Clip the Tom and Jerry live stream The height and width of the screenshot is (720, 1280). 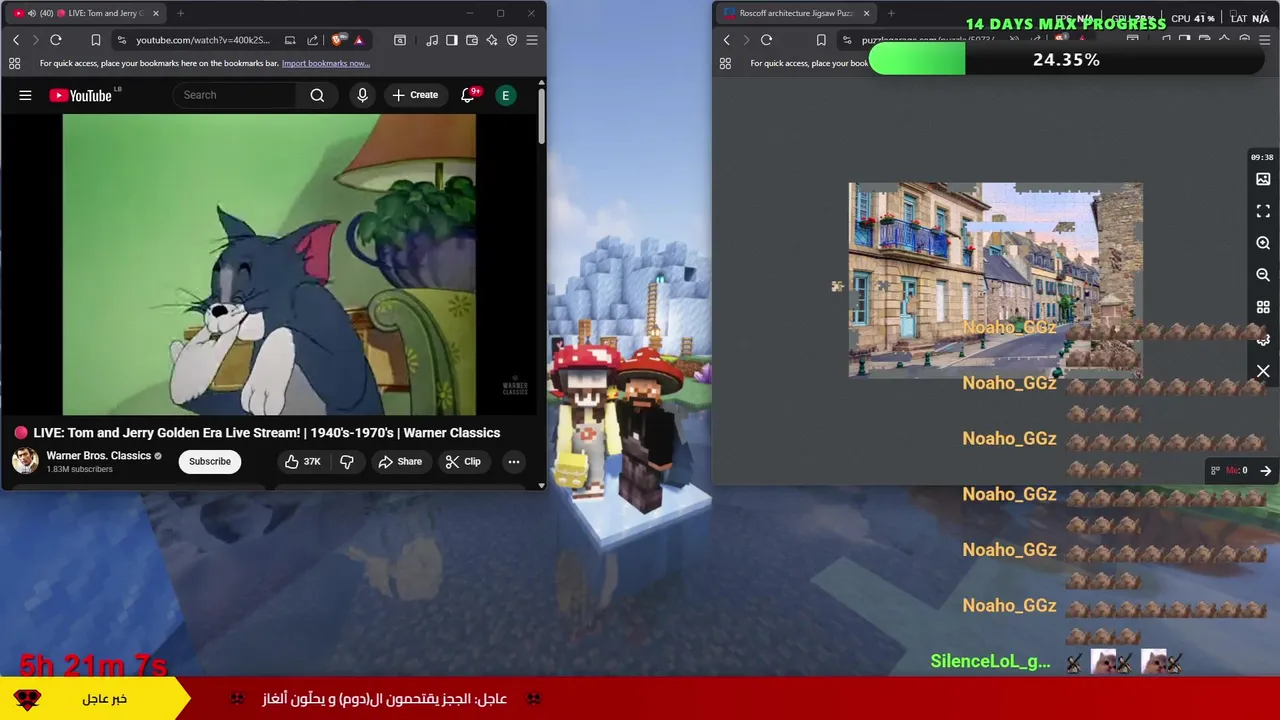tap(463, 461)
